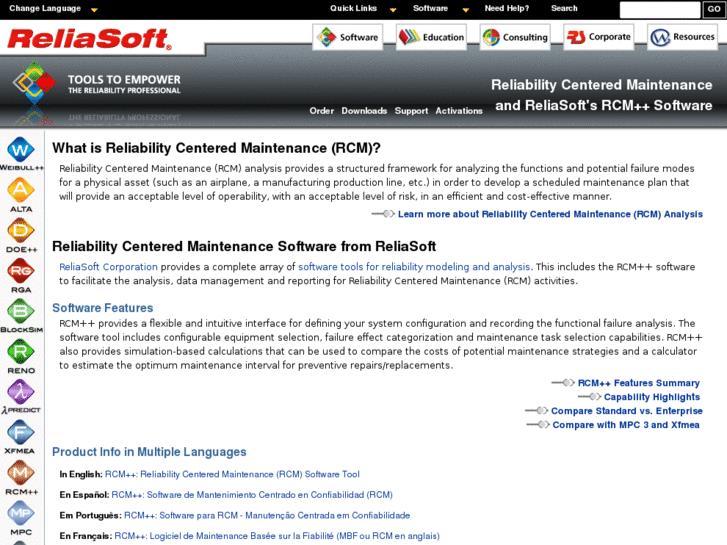
Task: Click arrow bullet beside Learn more about RCM
Action: [x=383, y=214]
